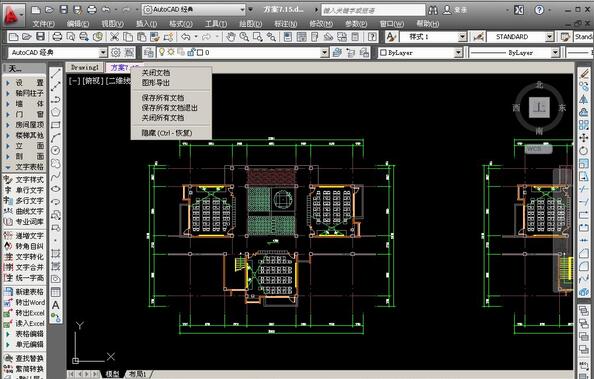Switch to the Drawing1 tab

(85, 67)
